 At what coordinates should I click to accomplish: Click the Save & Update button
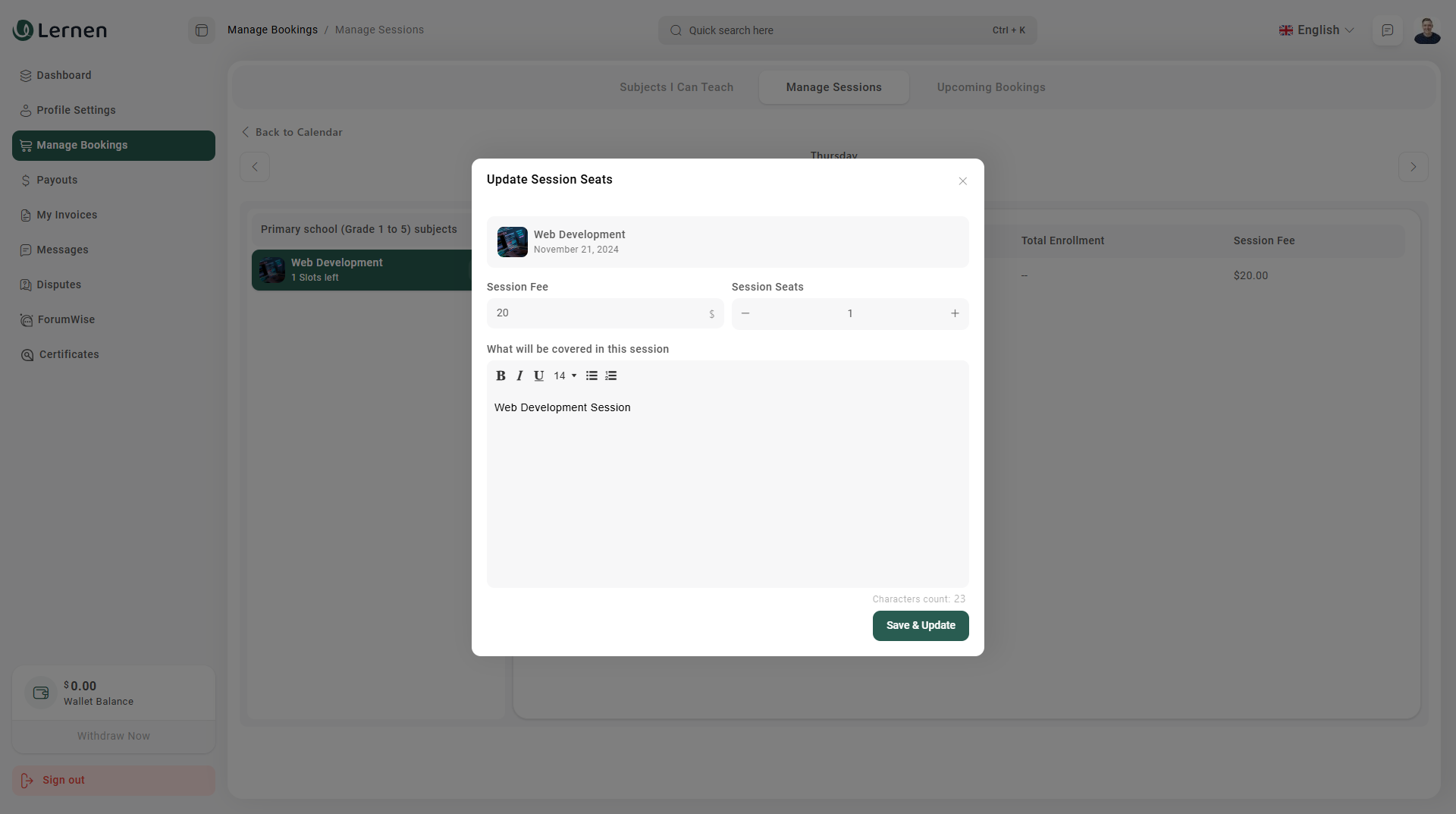(x=920, y=625)
